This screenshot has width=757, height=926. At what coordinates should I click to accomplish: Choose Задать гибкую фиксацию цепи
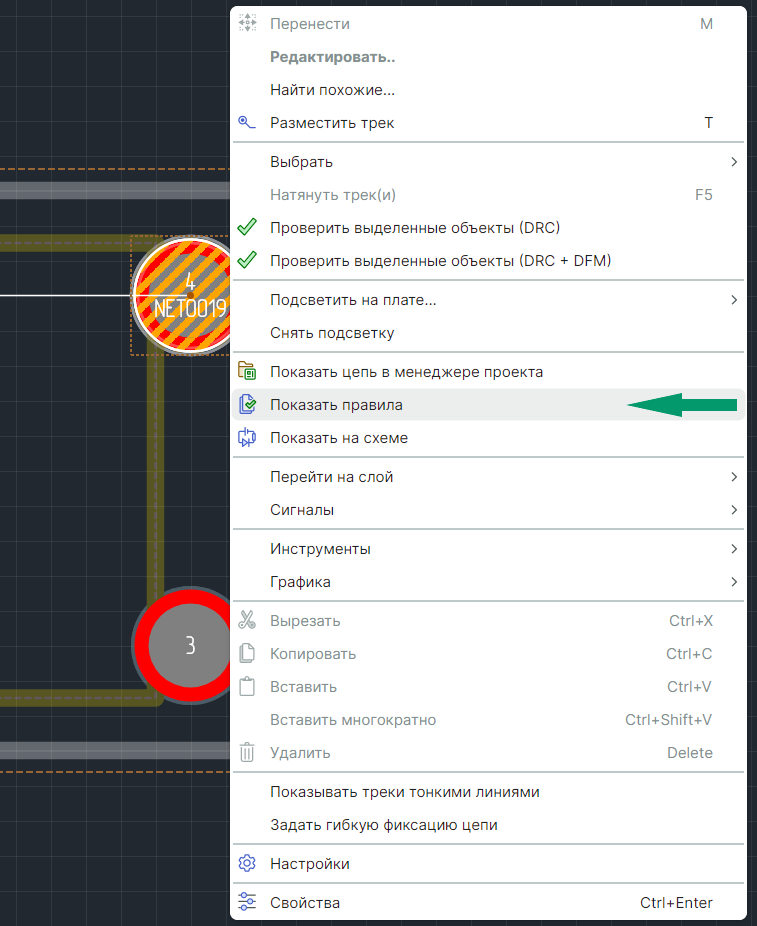pyautogui.click(x=488, y=824)
